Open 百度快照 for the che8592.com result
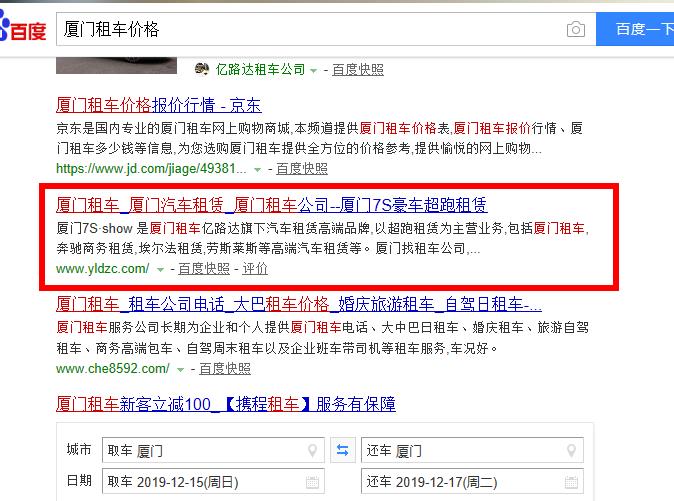The height and width of the screenshot is (501, 674). point(225,369)
